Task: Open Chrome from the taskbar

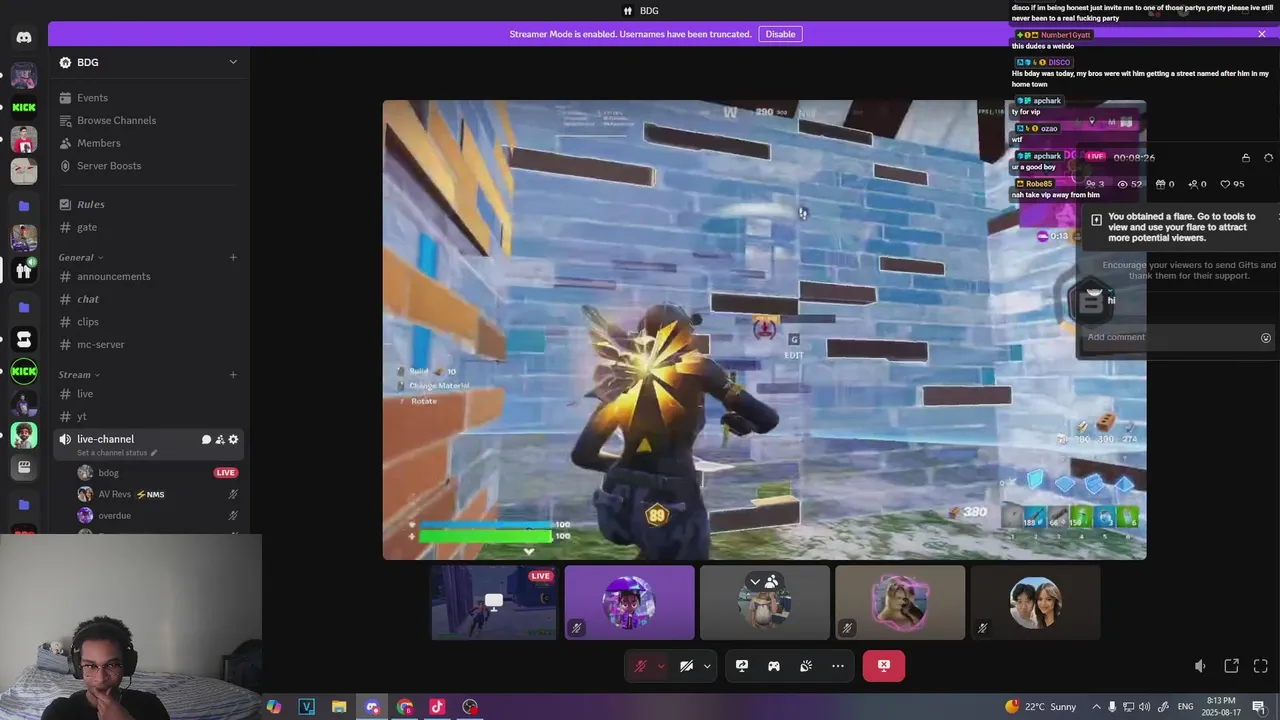Action: tap(405, 707)
